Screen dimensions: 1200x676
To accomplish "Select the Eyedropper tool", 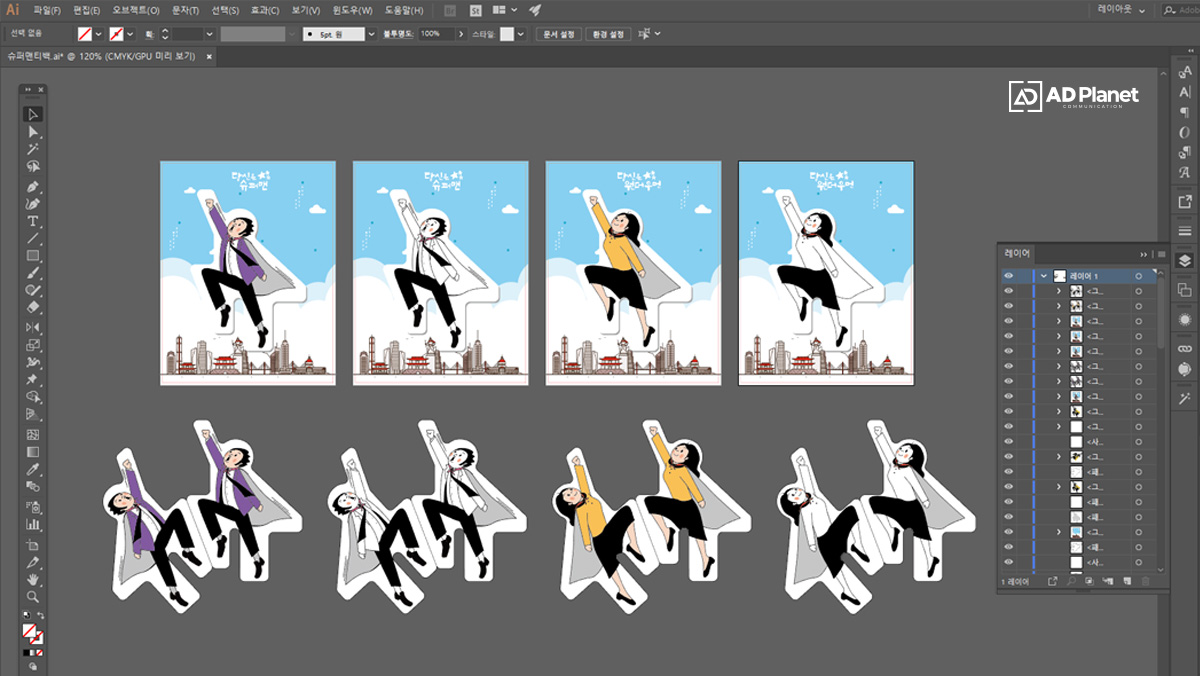I will tap(33, 469).
